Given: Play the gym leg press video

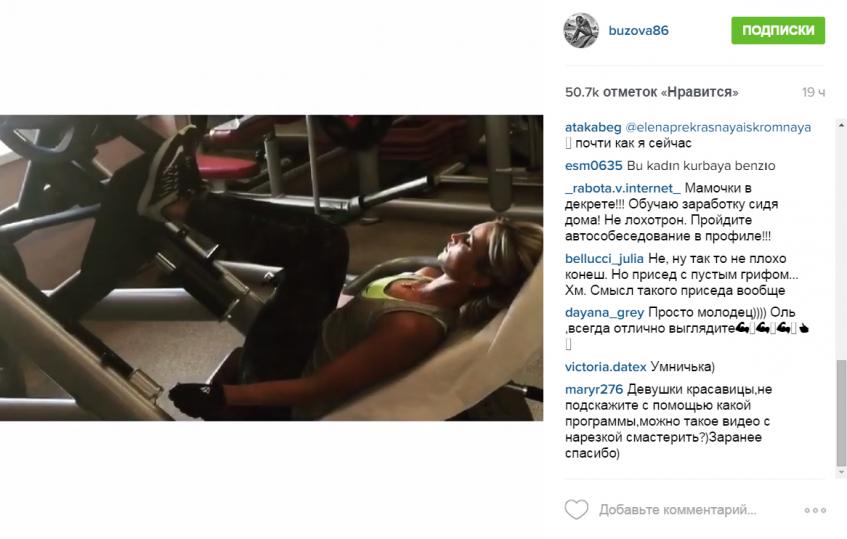Looking at the screenshot, I should tap(271, 268).
